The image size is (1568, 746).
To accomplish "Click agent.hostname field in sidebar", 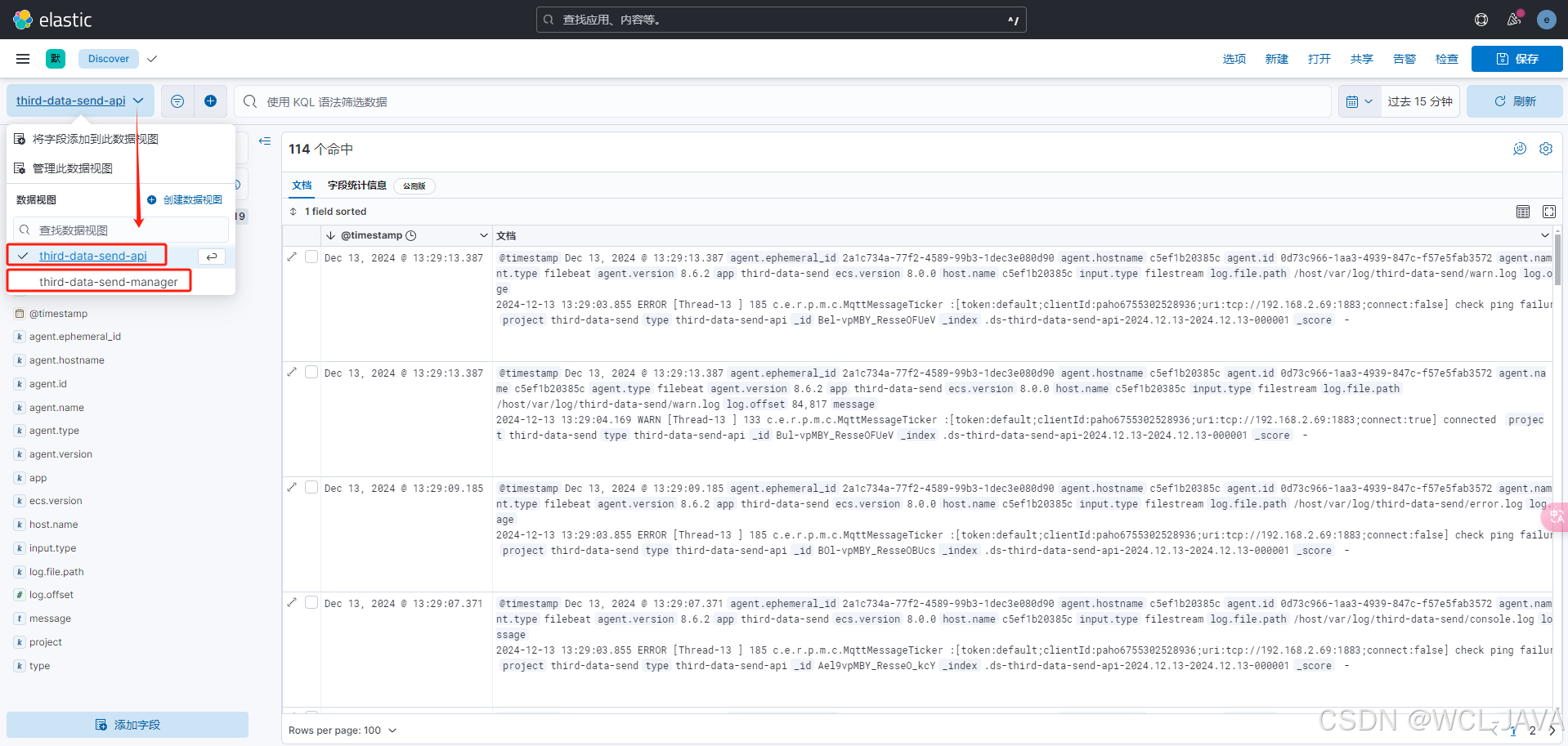I will coord(67,360).
